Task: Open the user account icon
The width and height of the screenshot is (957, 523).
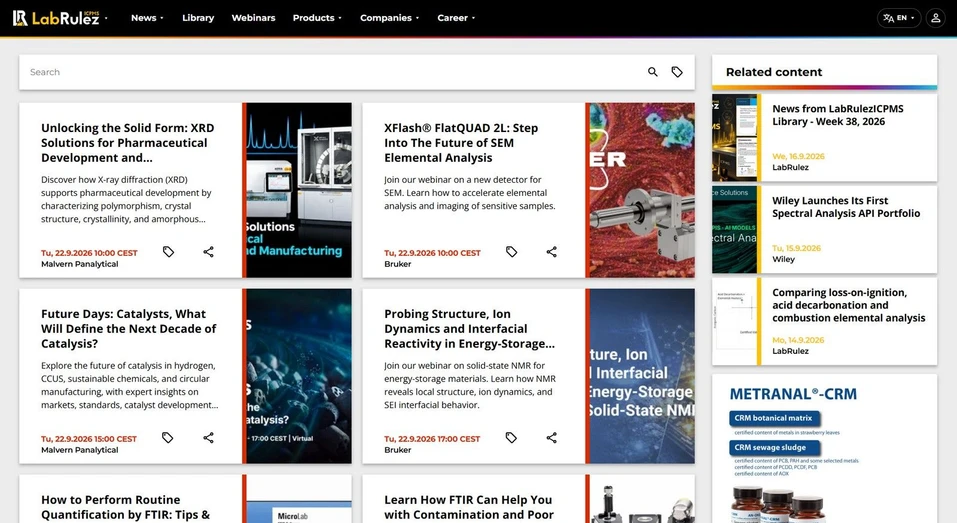Action: [935, 18]
